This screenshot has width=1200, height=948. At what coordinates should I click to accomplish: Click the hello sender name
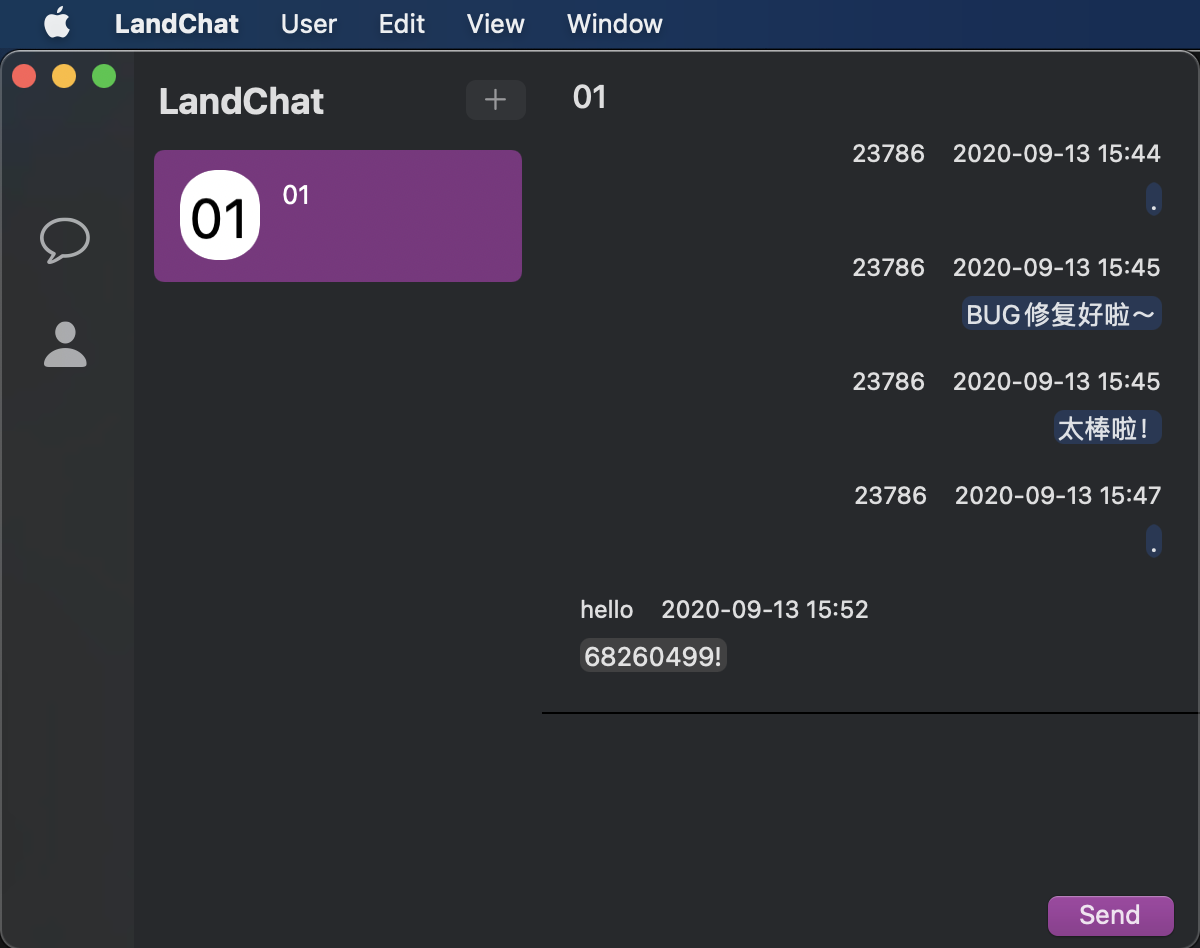point(607,609)
